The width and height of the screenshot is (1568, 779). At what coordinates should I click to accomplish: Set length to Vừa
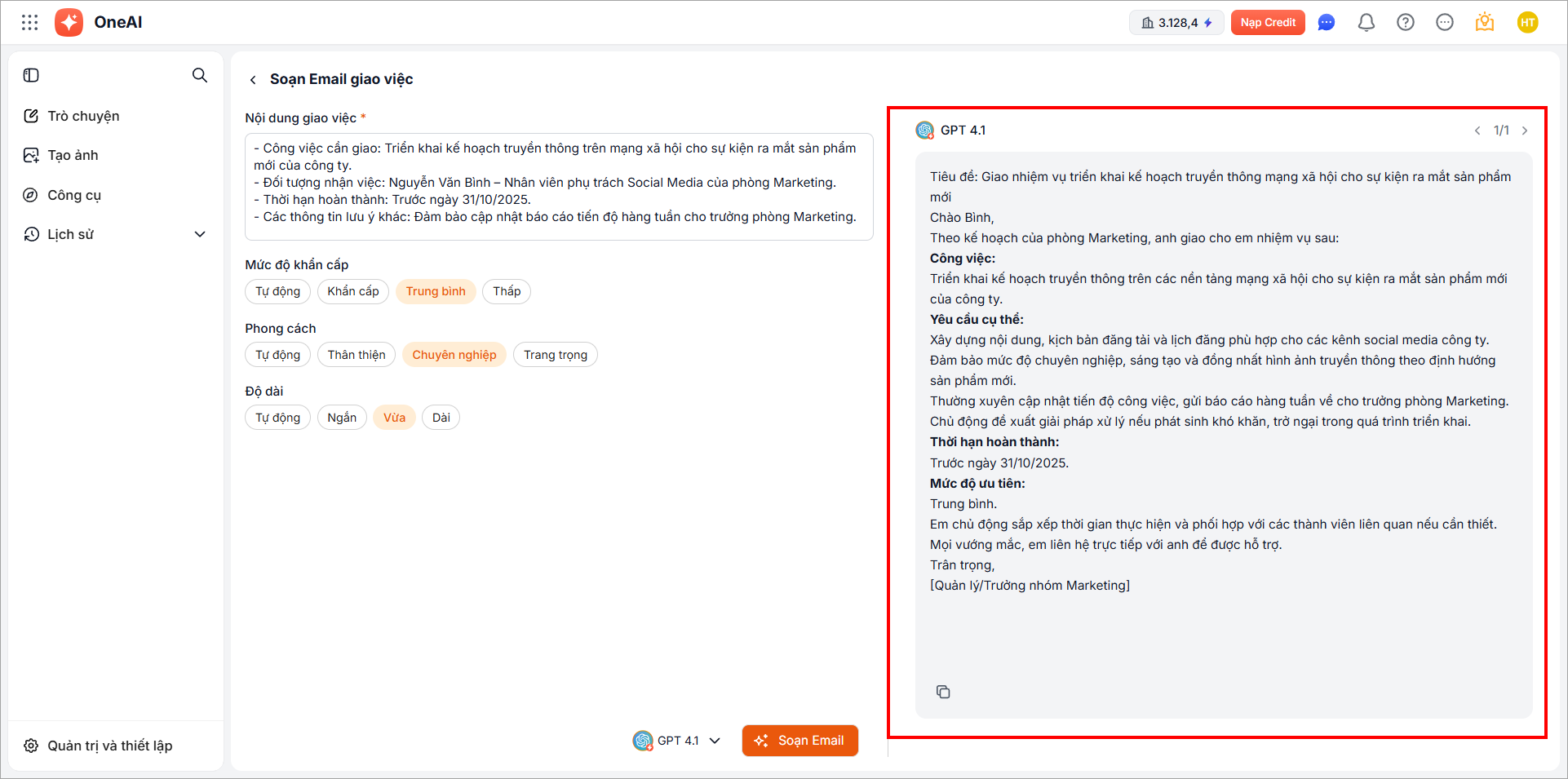pos(394,418)
